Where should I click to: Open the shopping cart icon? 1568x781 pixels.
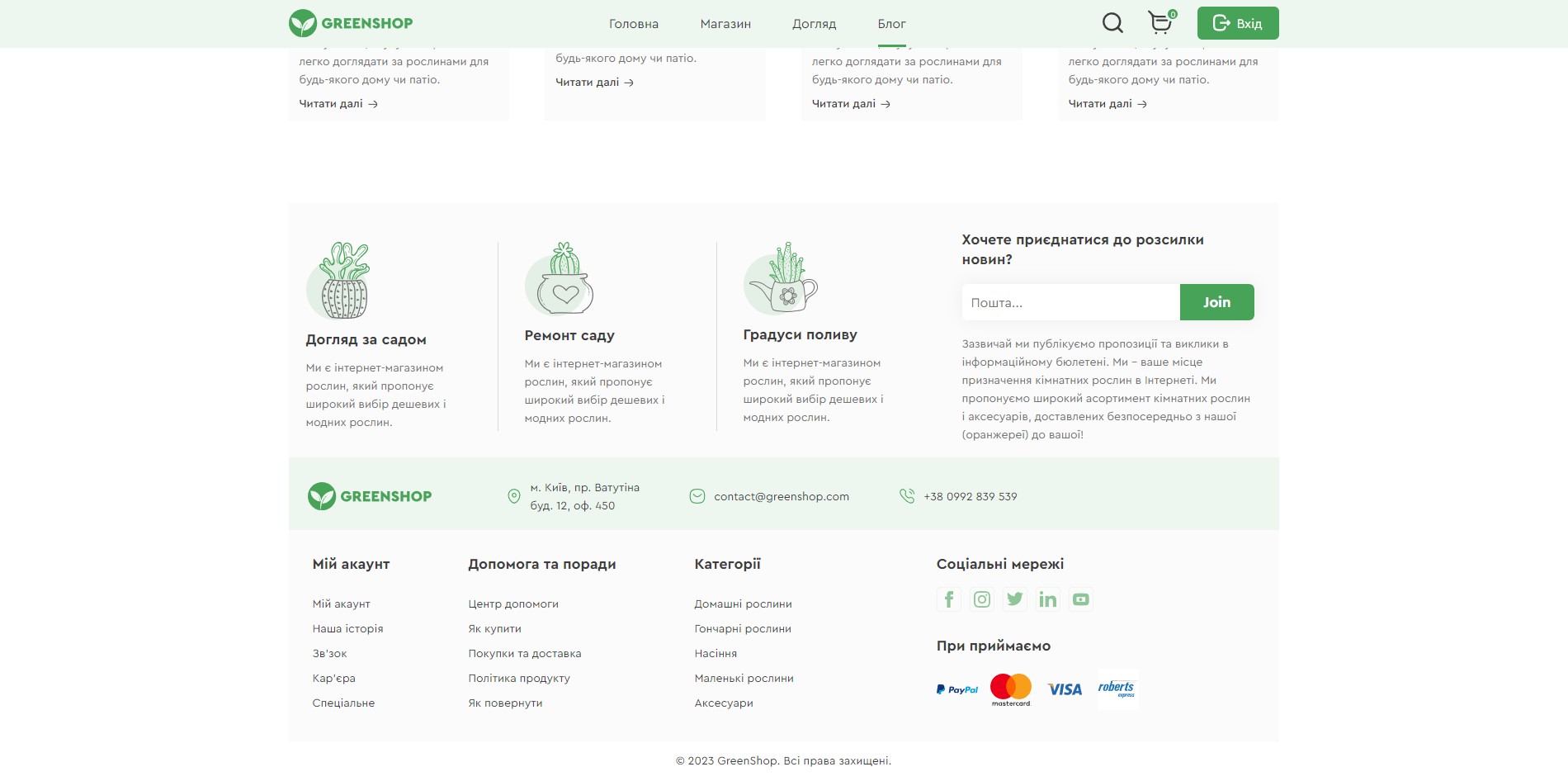point(1161,22)
